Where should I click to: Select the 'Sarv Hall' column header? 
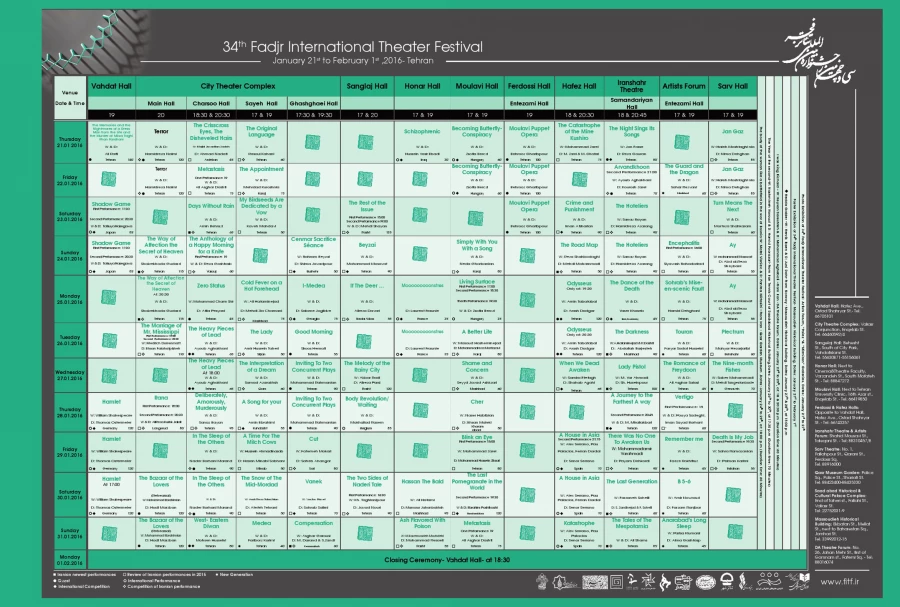pos(732,86)
